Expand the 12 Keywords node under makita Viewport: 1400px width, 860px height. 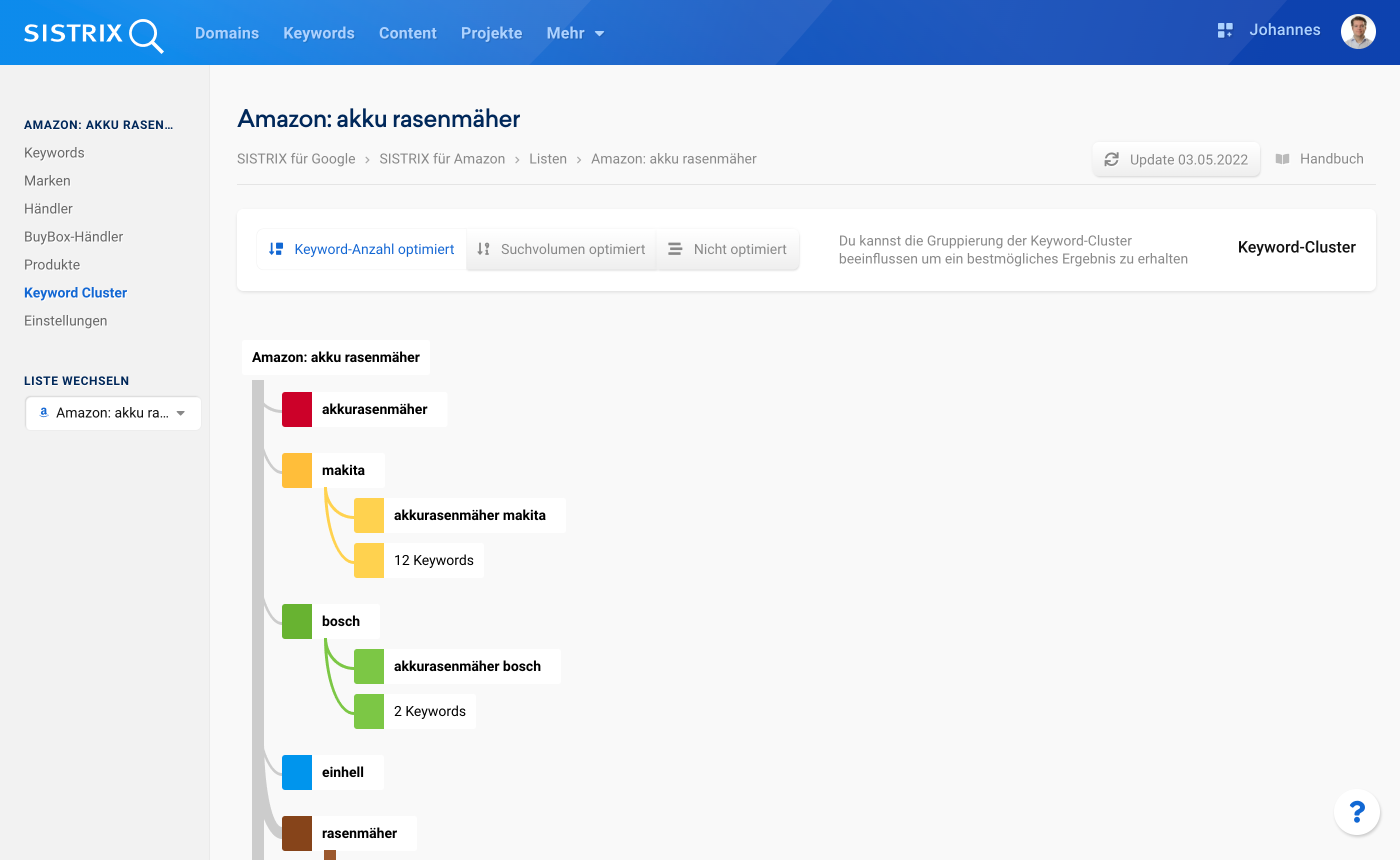pyautogui.click(x=433, y=560)
